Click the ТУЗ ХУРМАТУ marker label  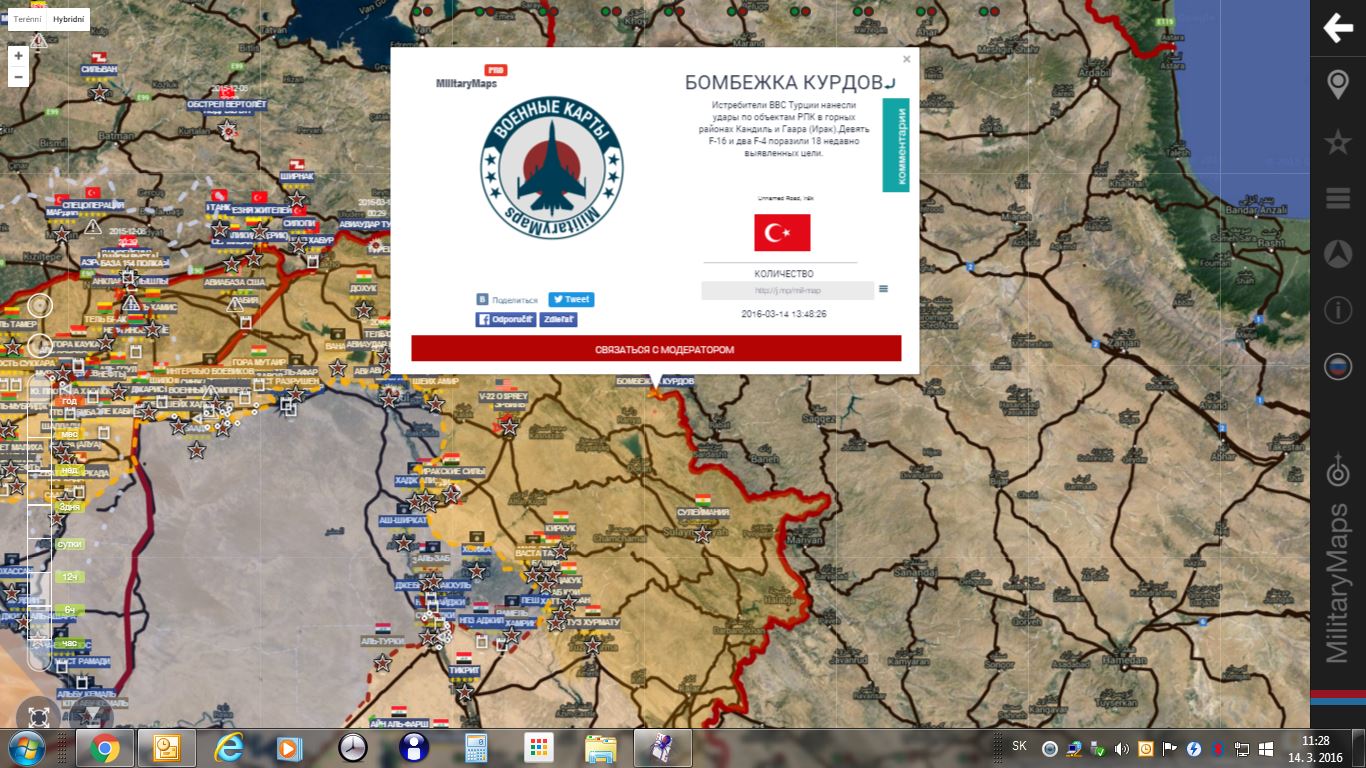(x=593, y=622)
